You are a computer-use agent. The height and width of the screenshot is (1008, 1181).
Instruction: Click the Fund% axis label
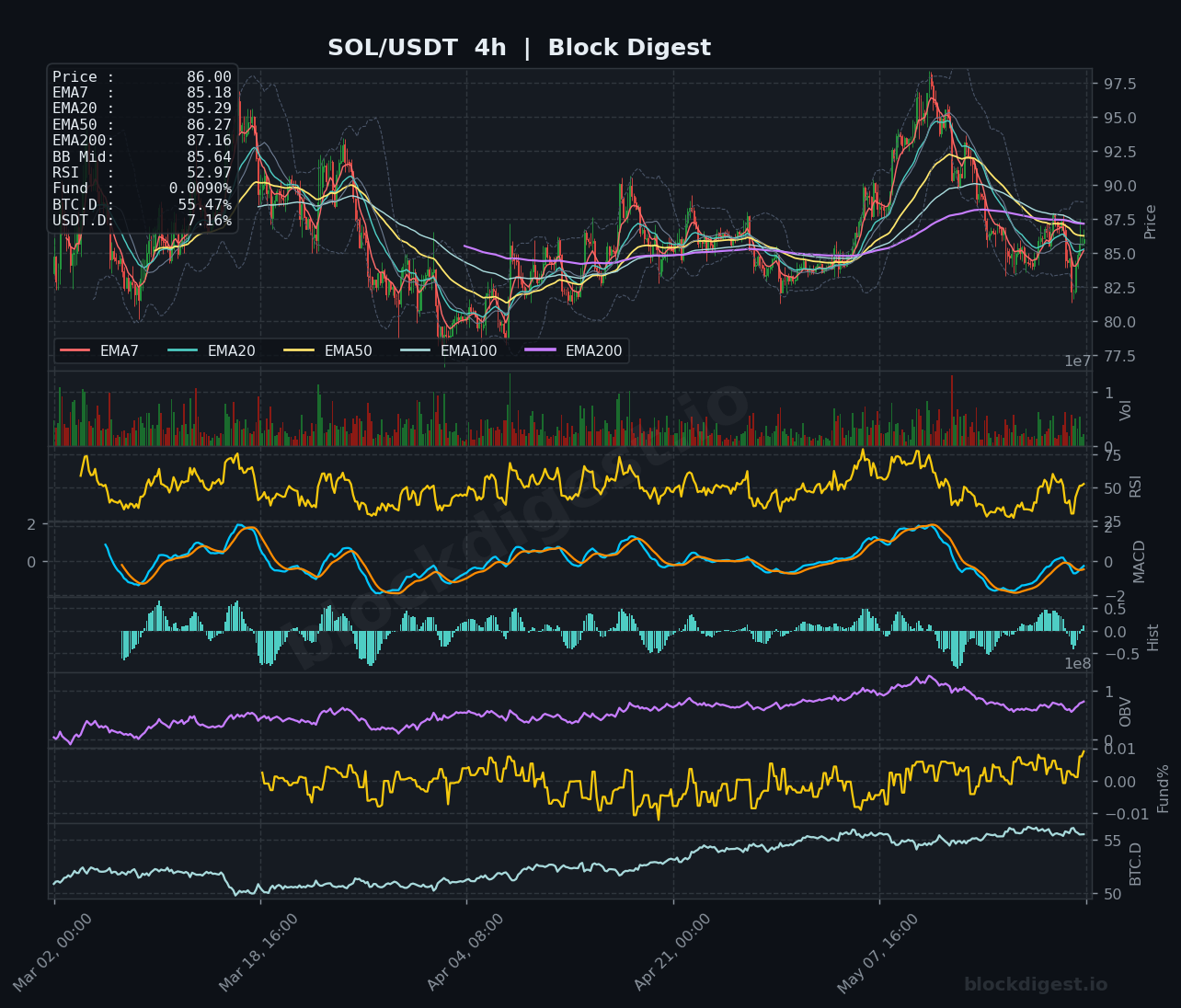(1164, 788)
